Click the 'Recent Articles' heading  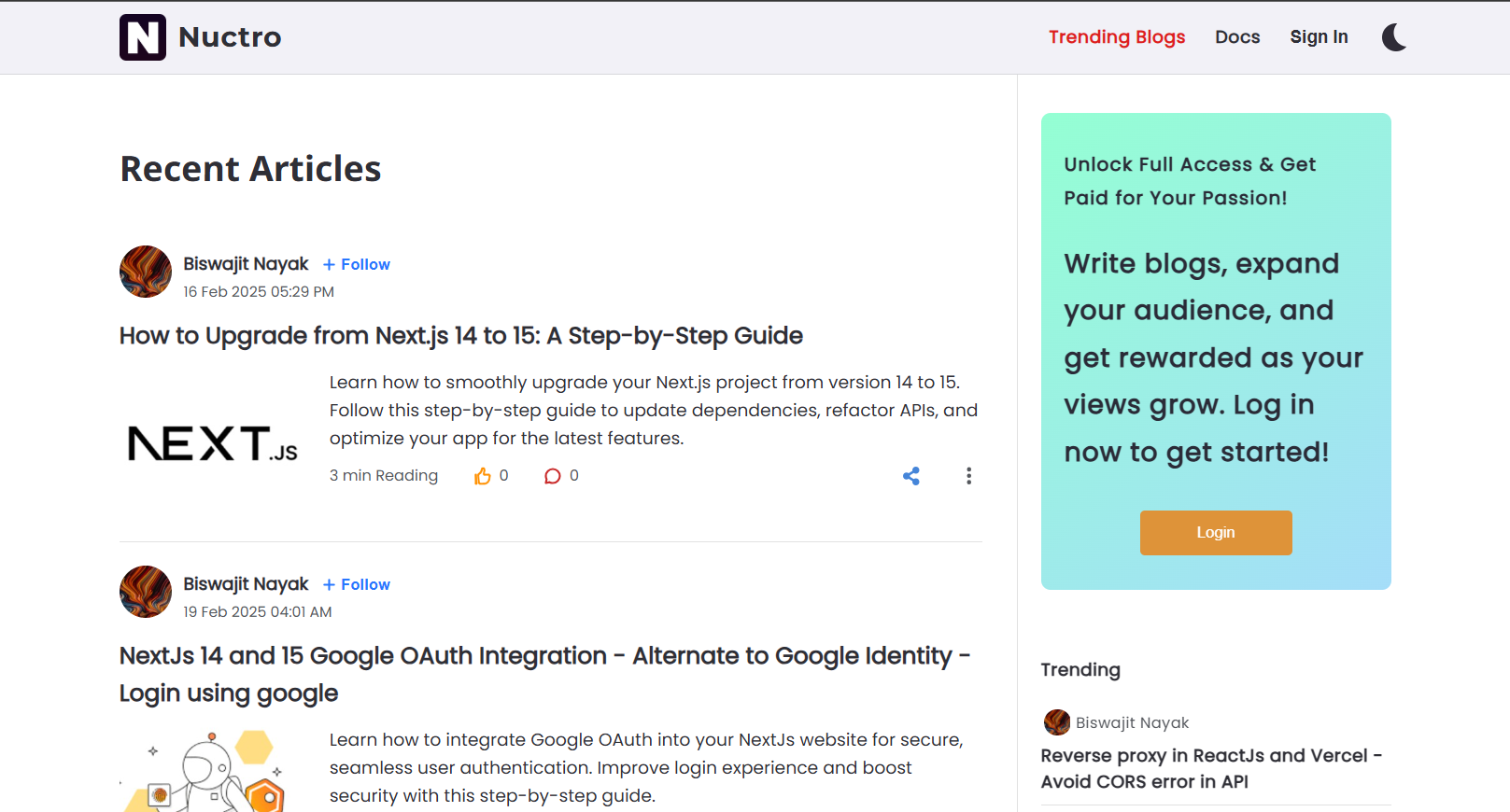pos(250,169)
